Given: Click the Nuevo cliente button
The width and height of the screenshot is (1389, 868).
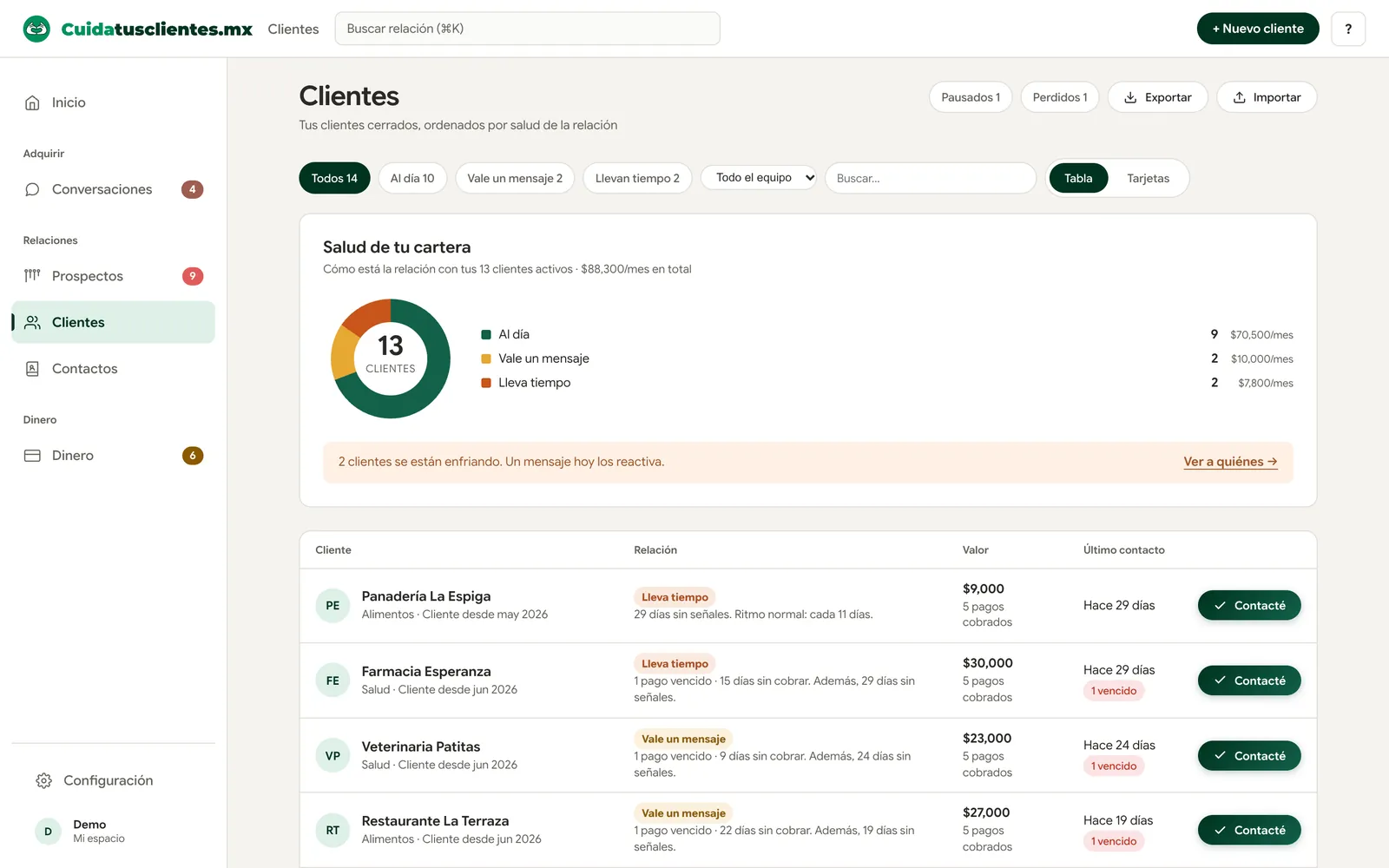Looking at the screenshot, I should tap(1258, 29).
